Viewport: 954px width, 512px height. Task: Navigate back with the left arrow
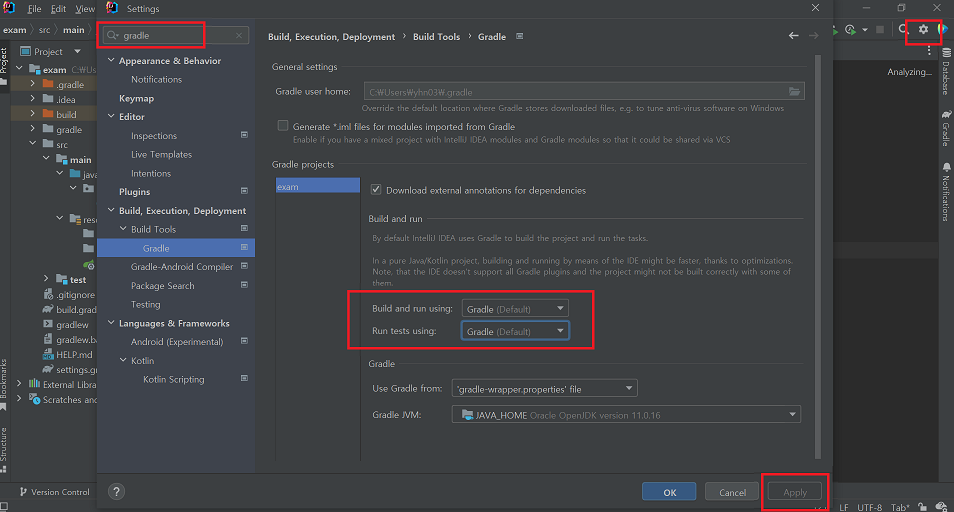coord(793,36)
